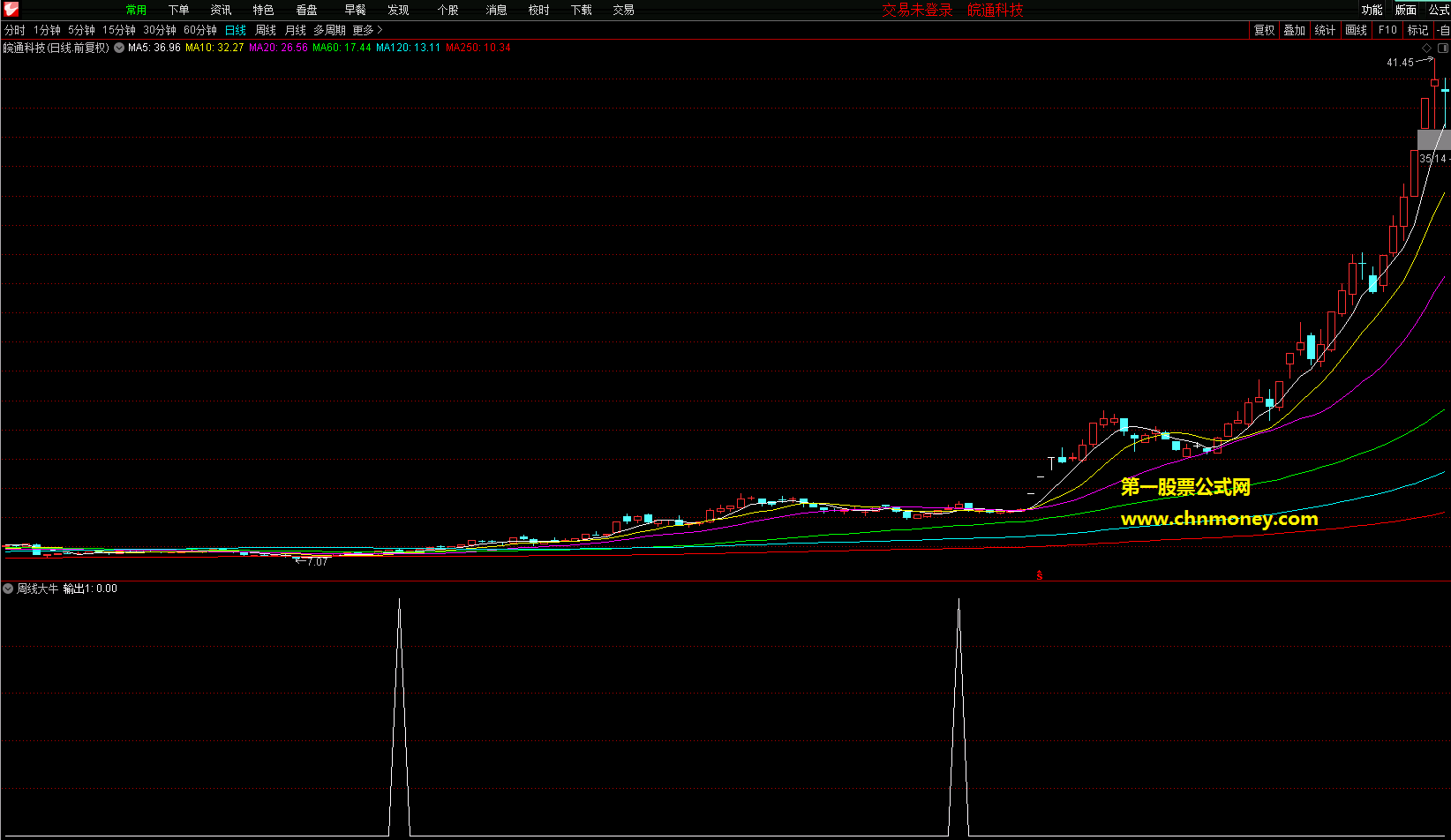Expand the main chart indicator dropdown arrow
1451x840 pixels.
click(x=119, y=48)
